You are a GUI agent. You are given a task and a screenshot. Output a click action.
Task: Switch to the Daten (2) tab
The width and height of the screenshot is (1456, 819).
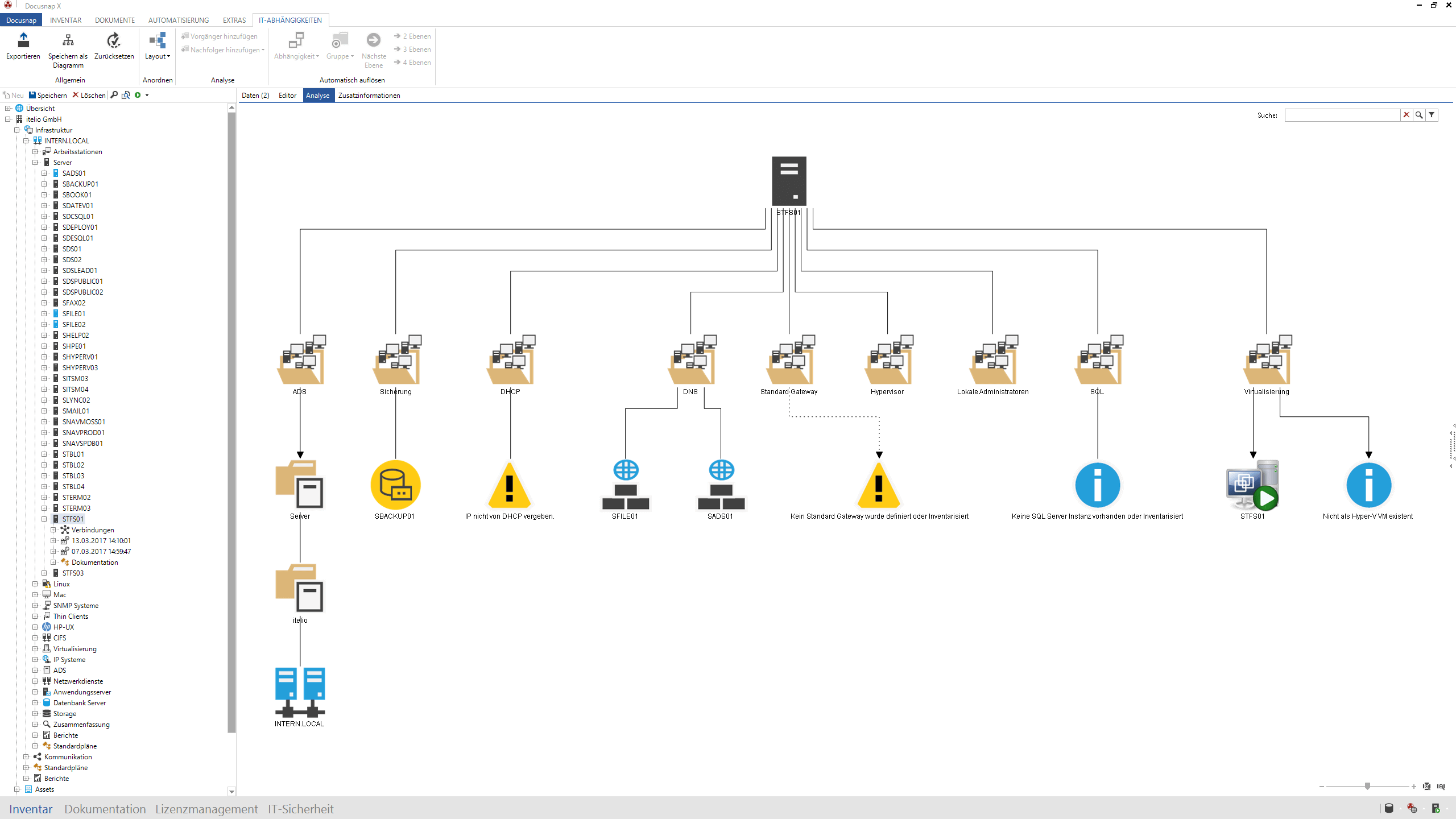[x=255, y=95]
